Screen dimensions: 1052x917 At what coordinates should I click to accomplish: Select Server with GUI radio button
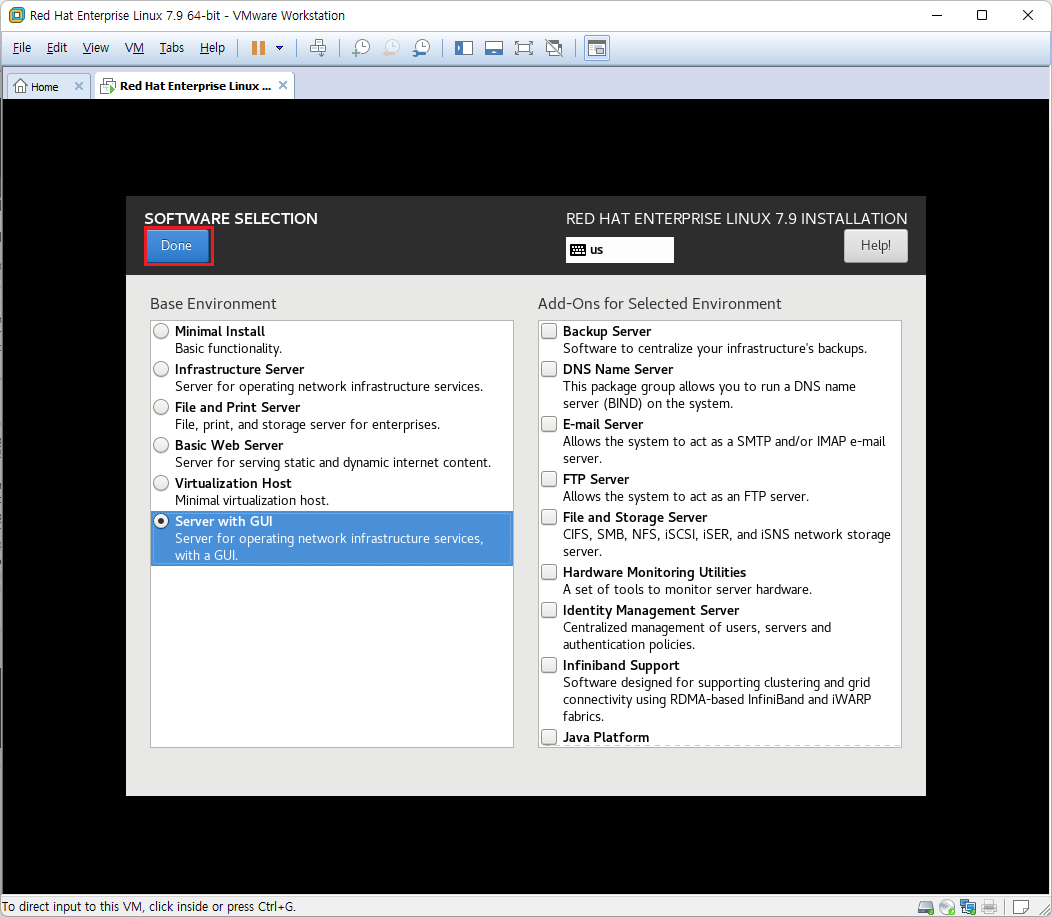point(161,521)
